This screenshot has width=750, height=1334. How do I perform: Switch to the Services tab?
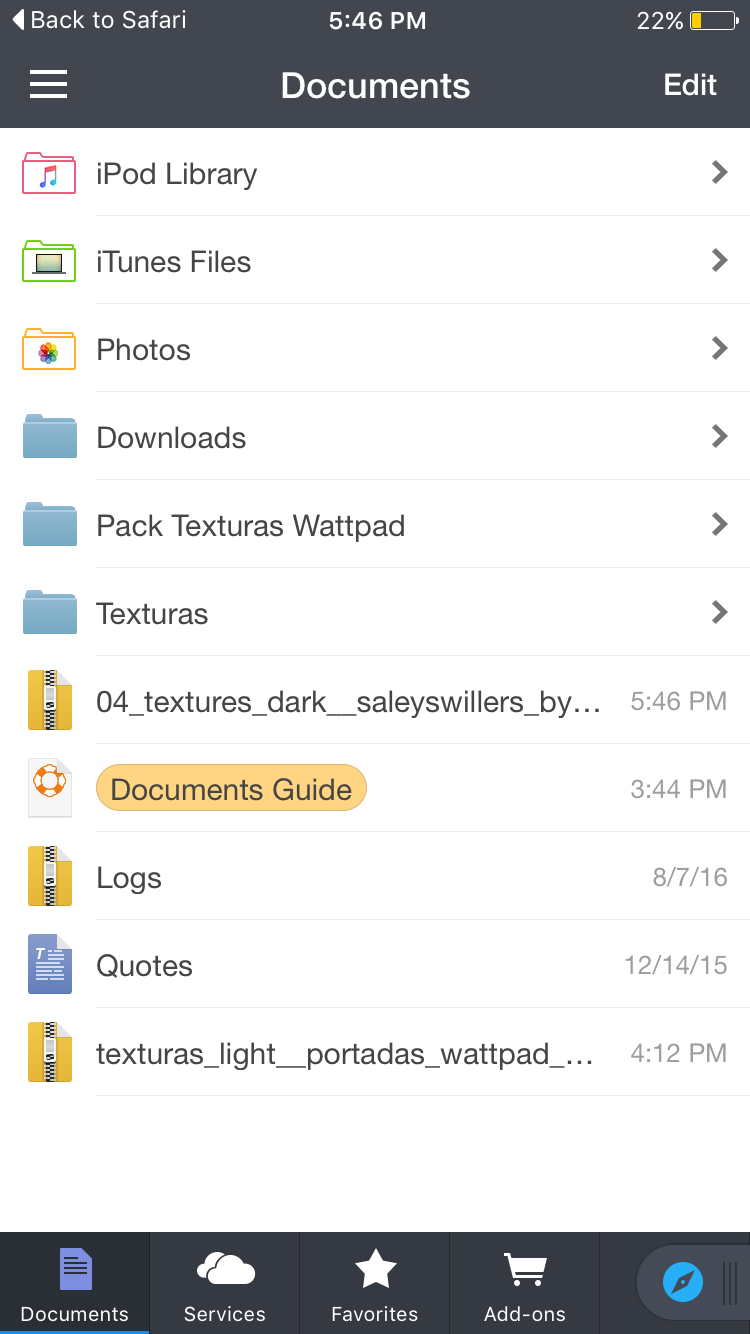coord(225,1284)
